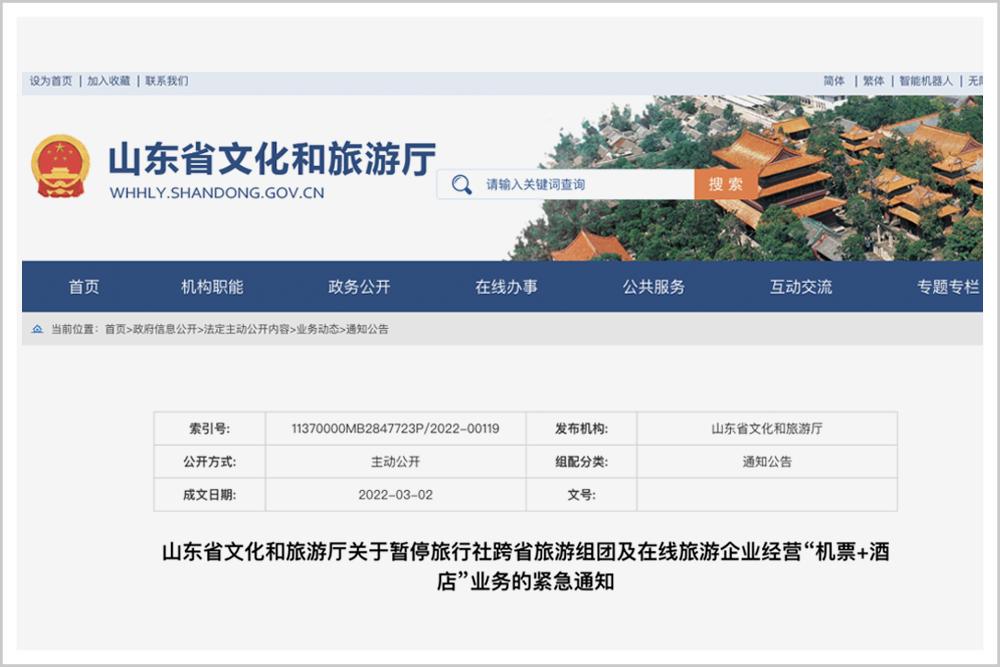Open the 政务公开 navigation item
1000x667 pixels.
pos(359,287)
